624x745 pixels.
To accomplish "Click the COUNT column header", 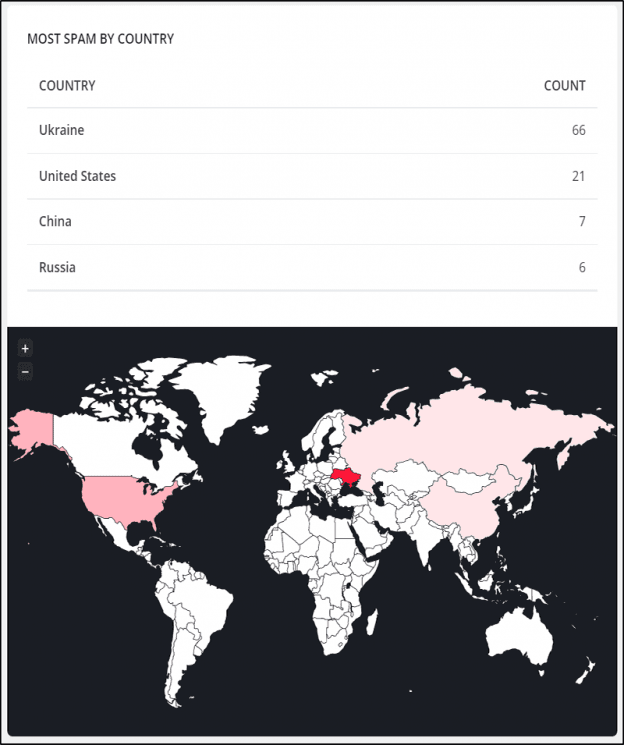I will coord(565,86).
